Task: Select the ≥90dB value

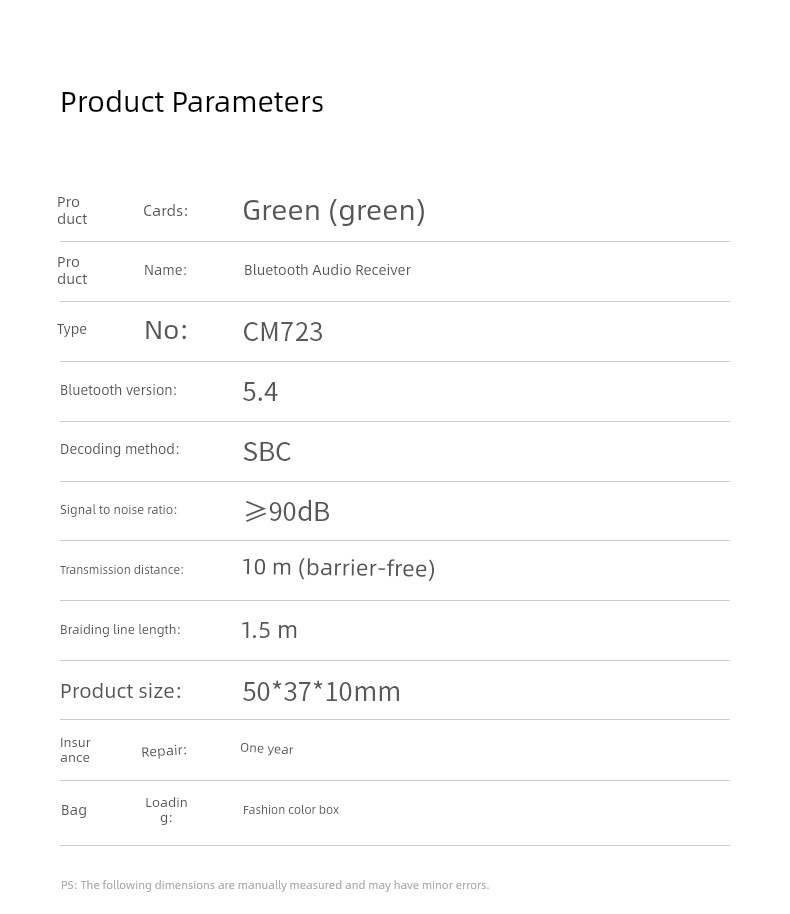Action: (x=287, y=511)
